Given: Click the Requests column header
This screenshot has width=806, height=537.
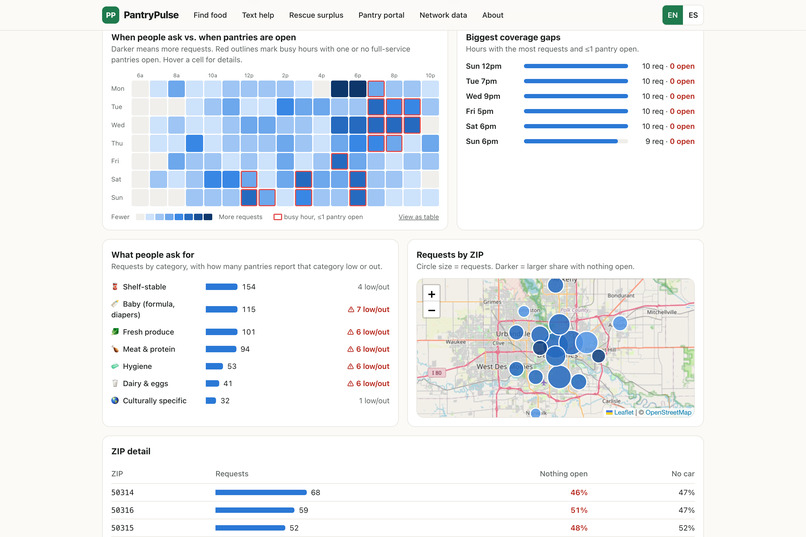Looking at the screenshot, I should (232, 474).
